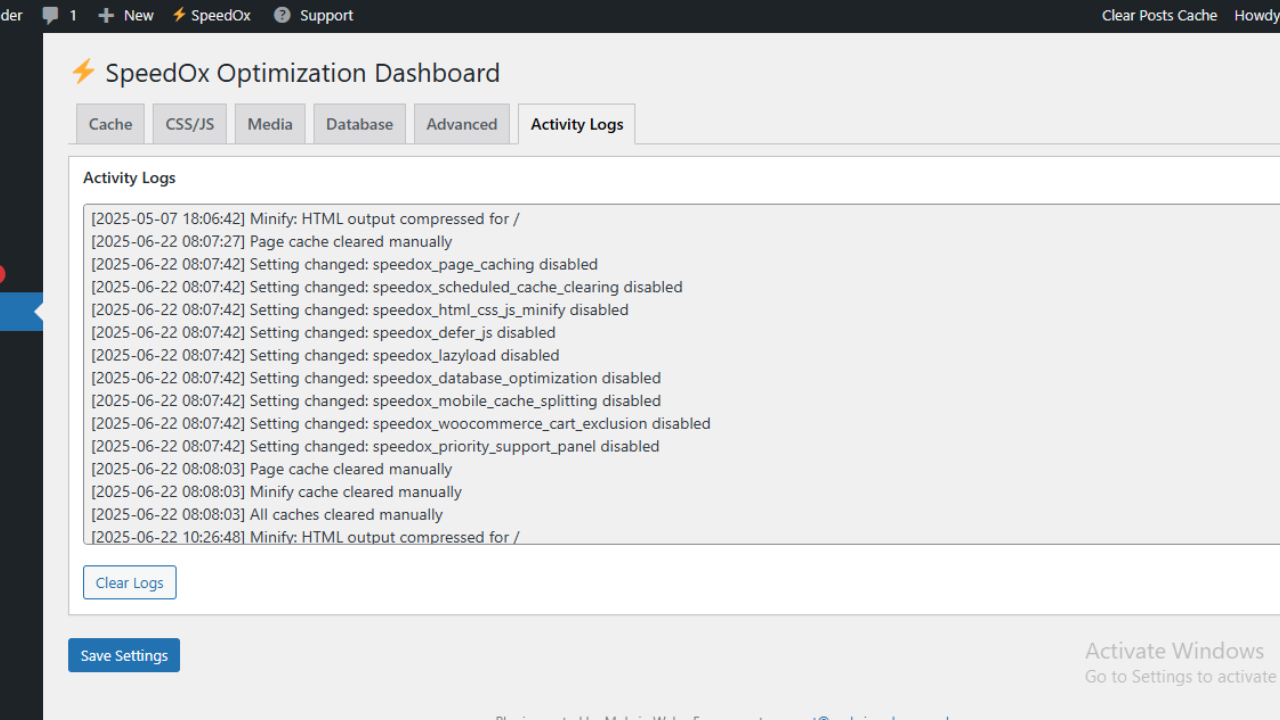The image size is (1280, 720).
Task: Go to the Advanced tab
Action: pyautogui.click(x=462, y=124)
